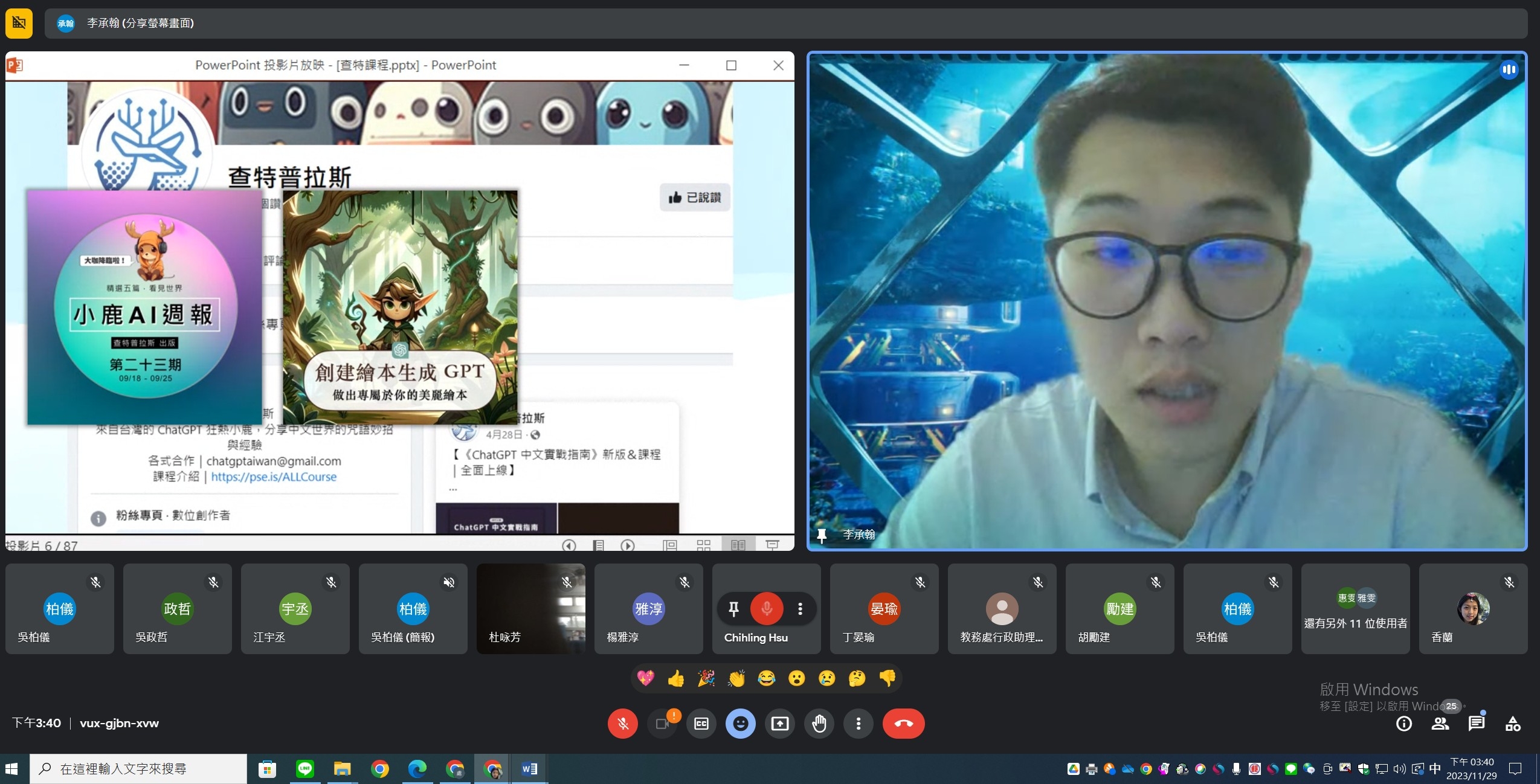The image size is (1540, 784).
Task: Click the presenter label 李承翰 (分享螢幕畫面)
Action: coord(140,24)
